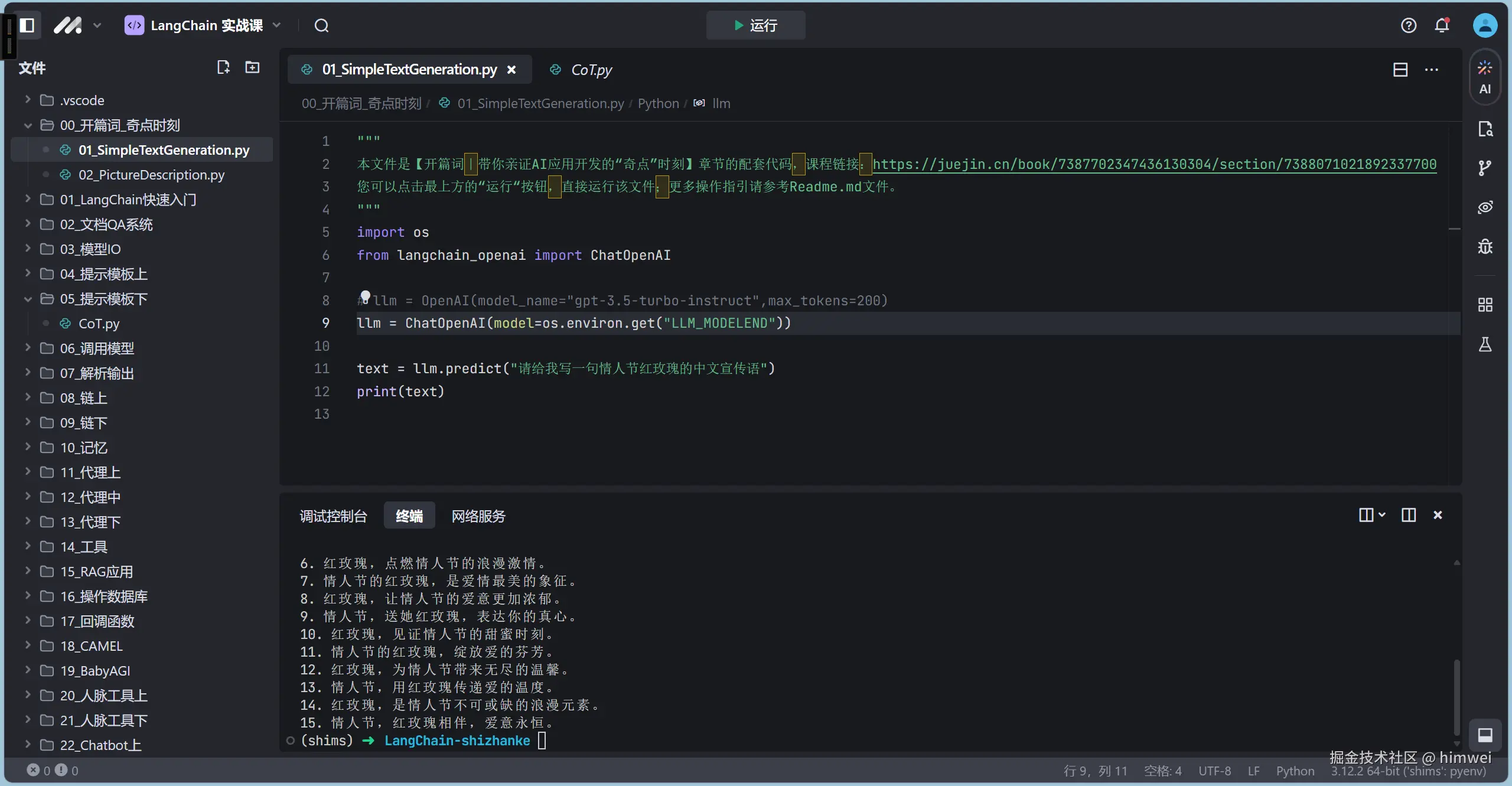Toggle bottom panel visibility button
This screenshot has width=1512, height=786.
(1484, 735)
